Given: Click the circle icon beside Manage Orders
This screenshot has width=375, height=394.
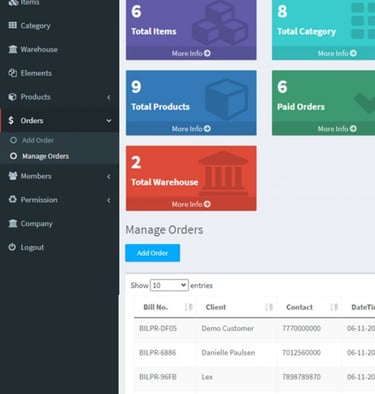Looking at the screenshot, I should coord(13,156).
